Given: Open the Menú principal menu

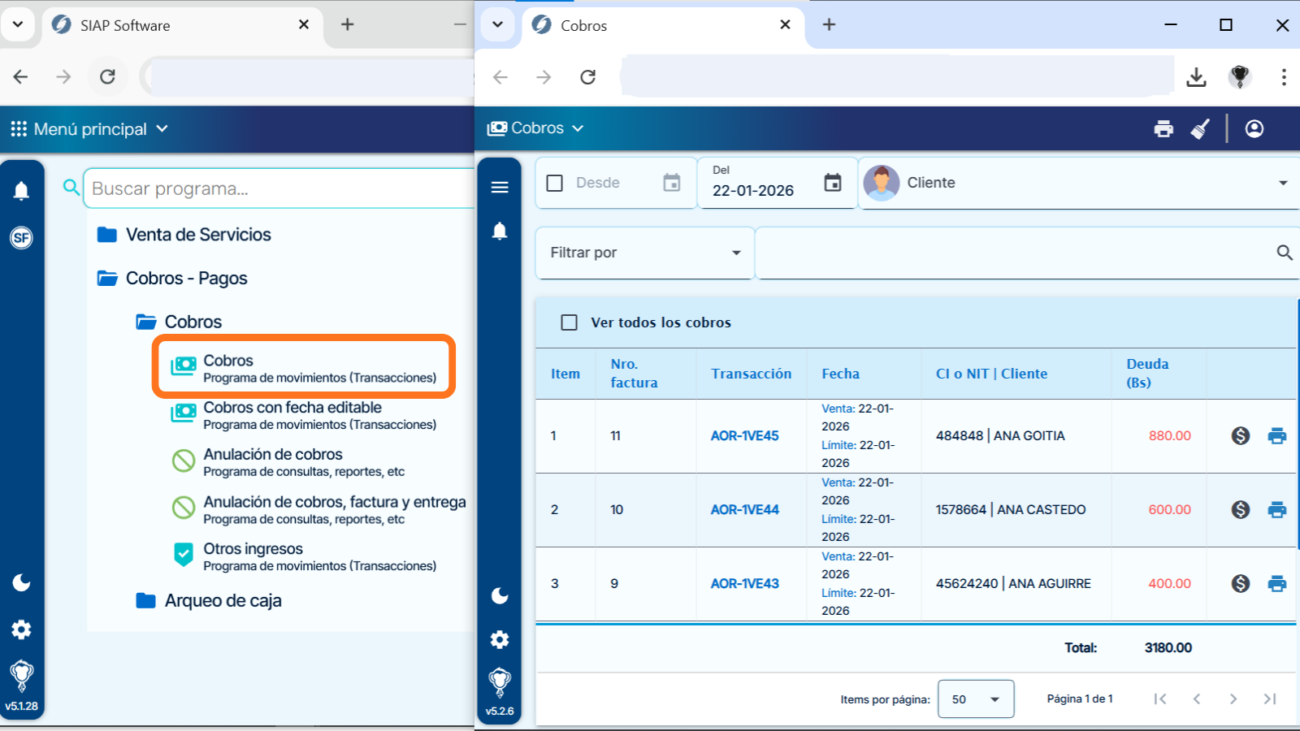Looking at the screenshot, I should [90, 129].
